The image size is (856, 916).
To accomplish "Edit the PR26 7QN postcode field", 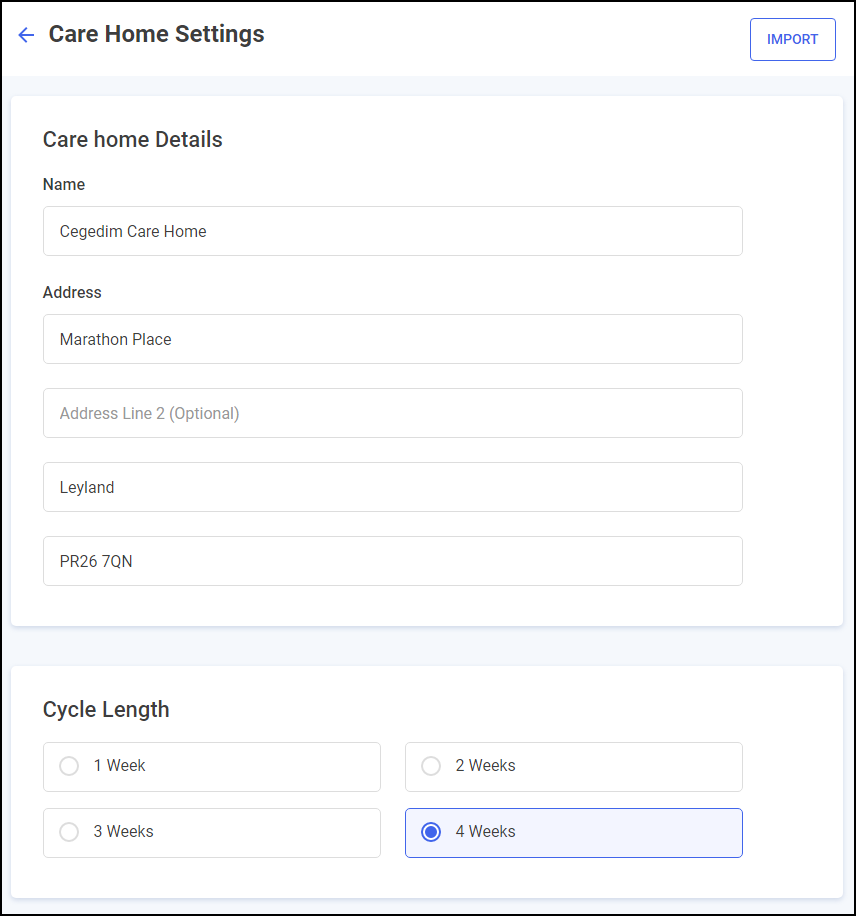I will point(392,561).
